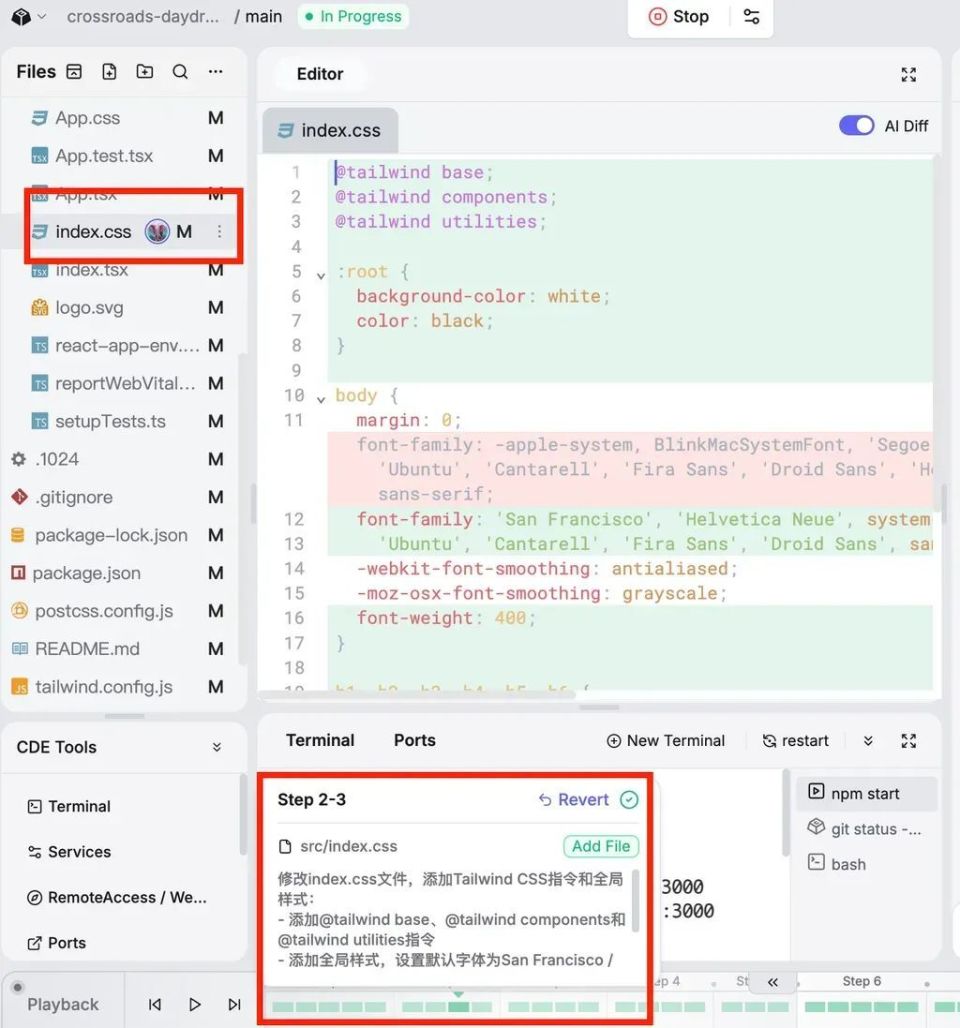Image resolution: width=960 pixels, height=1028 pixels.
Task: Select the index.css editor tab
Action: coord(330,130)
